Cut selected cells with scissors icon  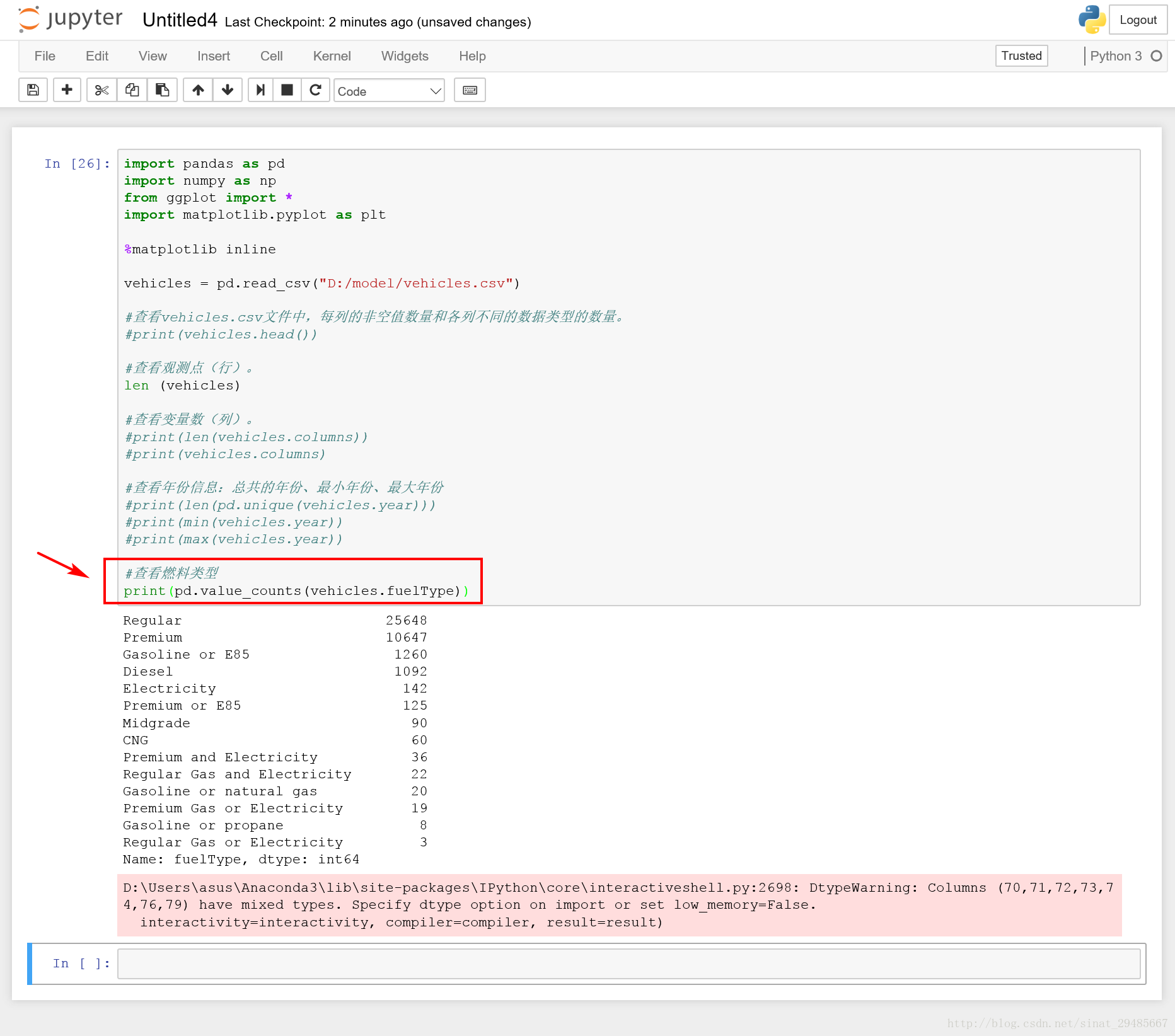tap(101, 90)
